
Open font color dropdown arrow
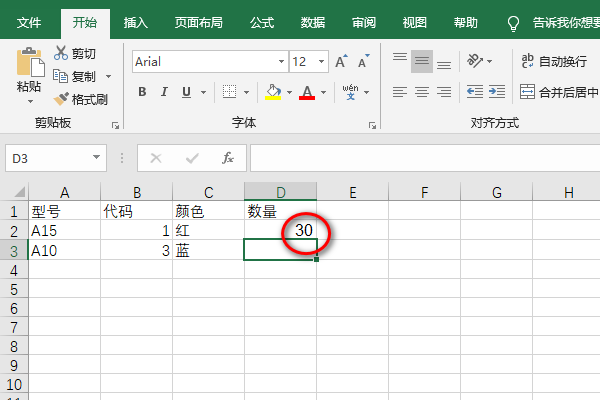[324, 92]
